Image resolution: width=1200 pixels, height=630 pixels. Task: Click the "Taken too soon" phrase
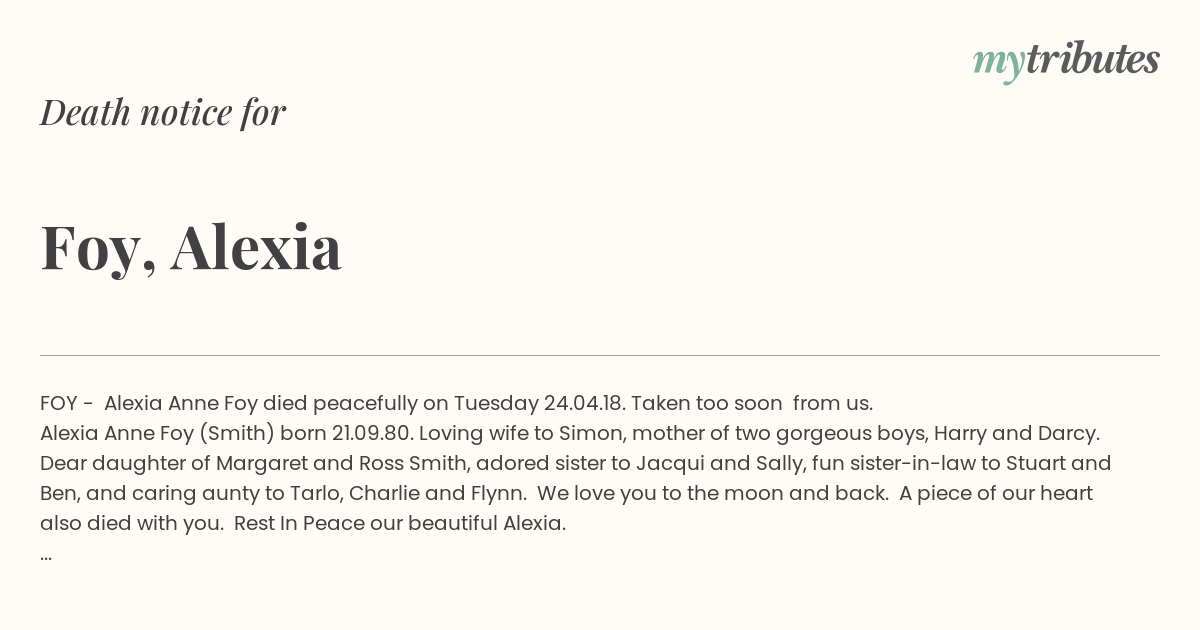(707, 404)
